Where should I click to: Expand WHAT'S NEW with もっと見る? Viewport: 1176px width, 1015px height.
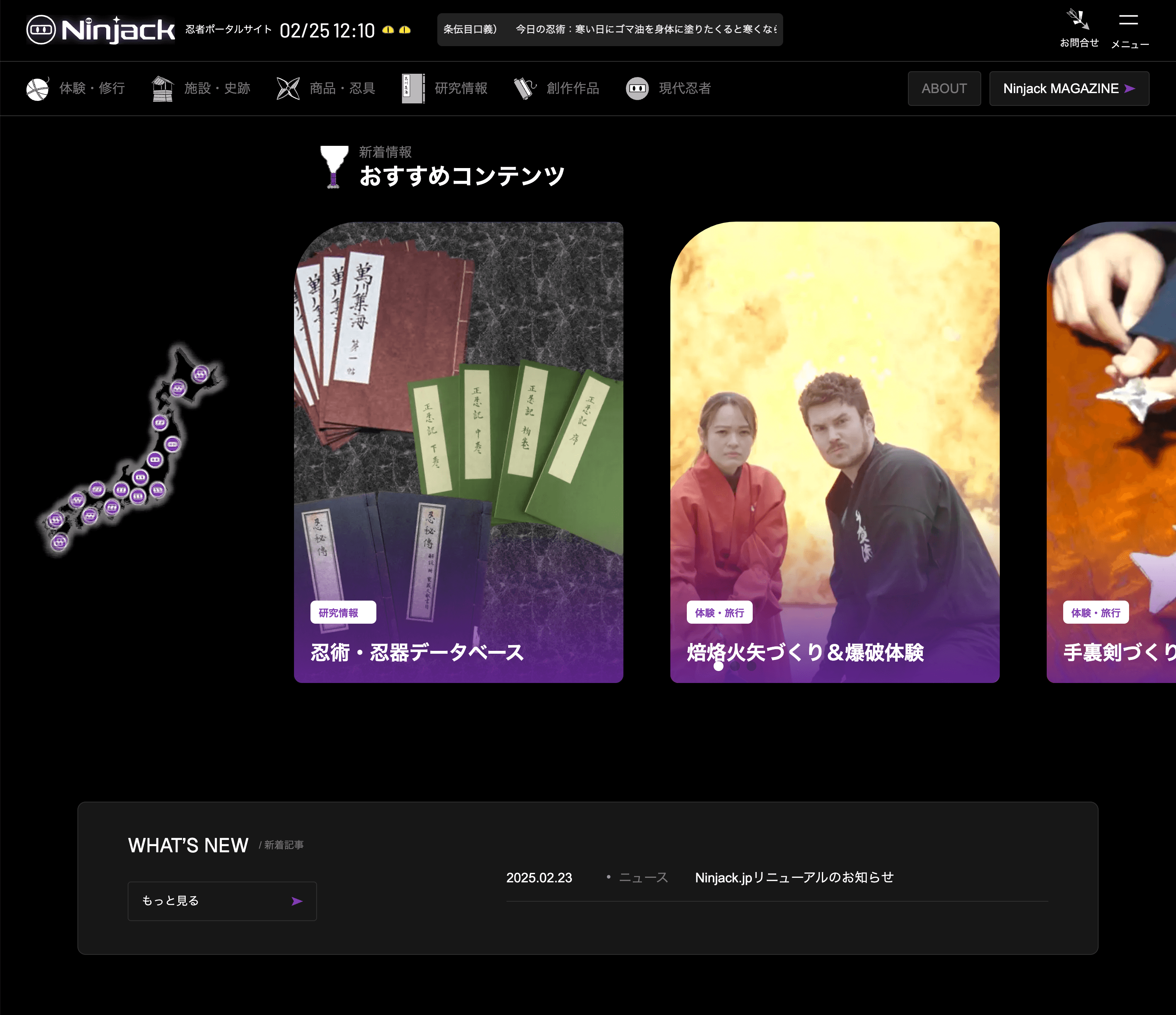222,901
